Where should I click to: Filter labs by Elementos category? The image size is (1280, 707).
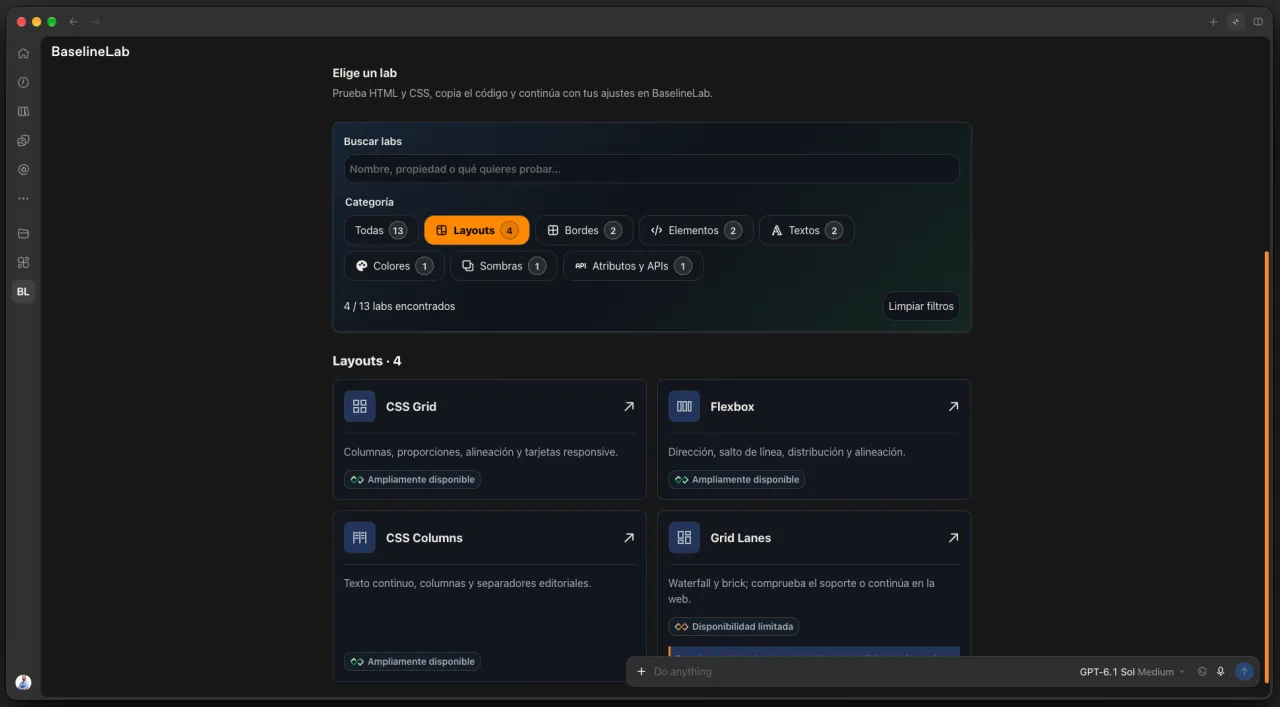696,230
